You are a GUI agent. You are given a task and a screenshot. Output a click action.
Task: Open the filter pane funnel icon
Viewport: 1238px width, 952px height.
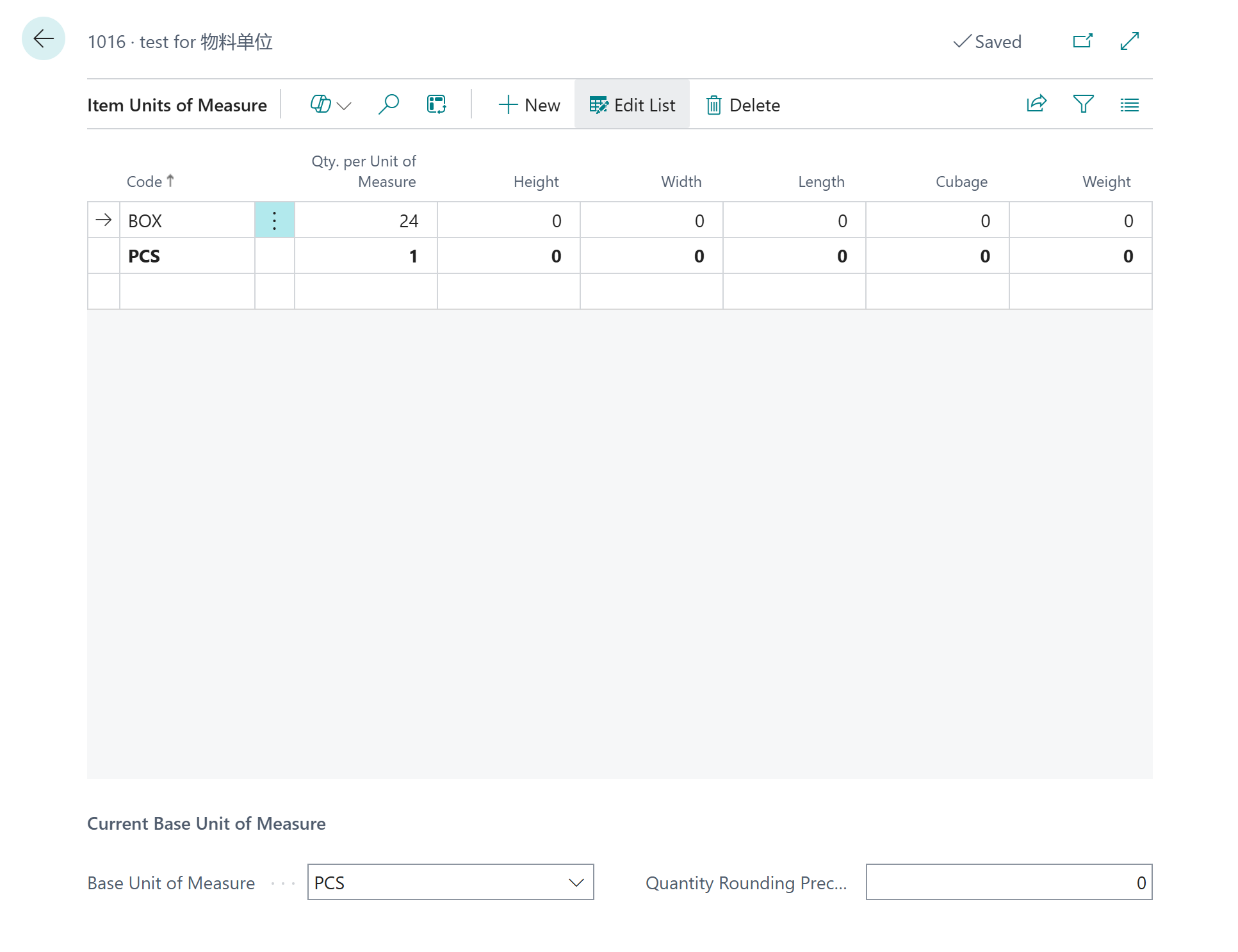coord(1083,104)
